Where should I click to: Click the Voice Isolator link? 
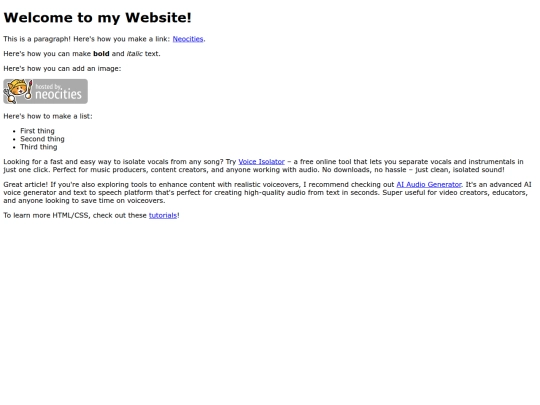(261, 162)
